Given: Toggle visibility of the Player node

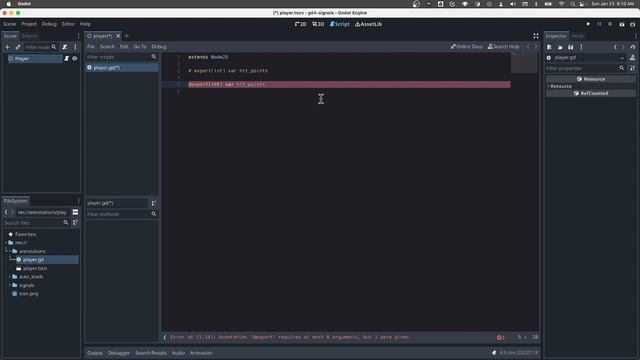Looking at the screenshot, I should click(75, 59).
